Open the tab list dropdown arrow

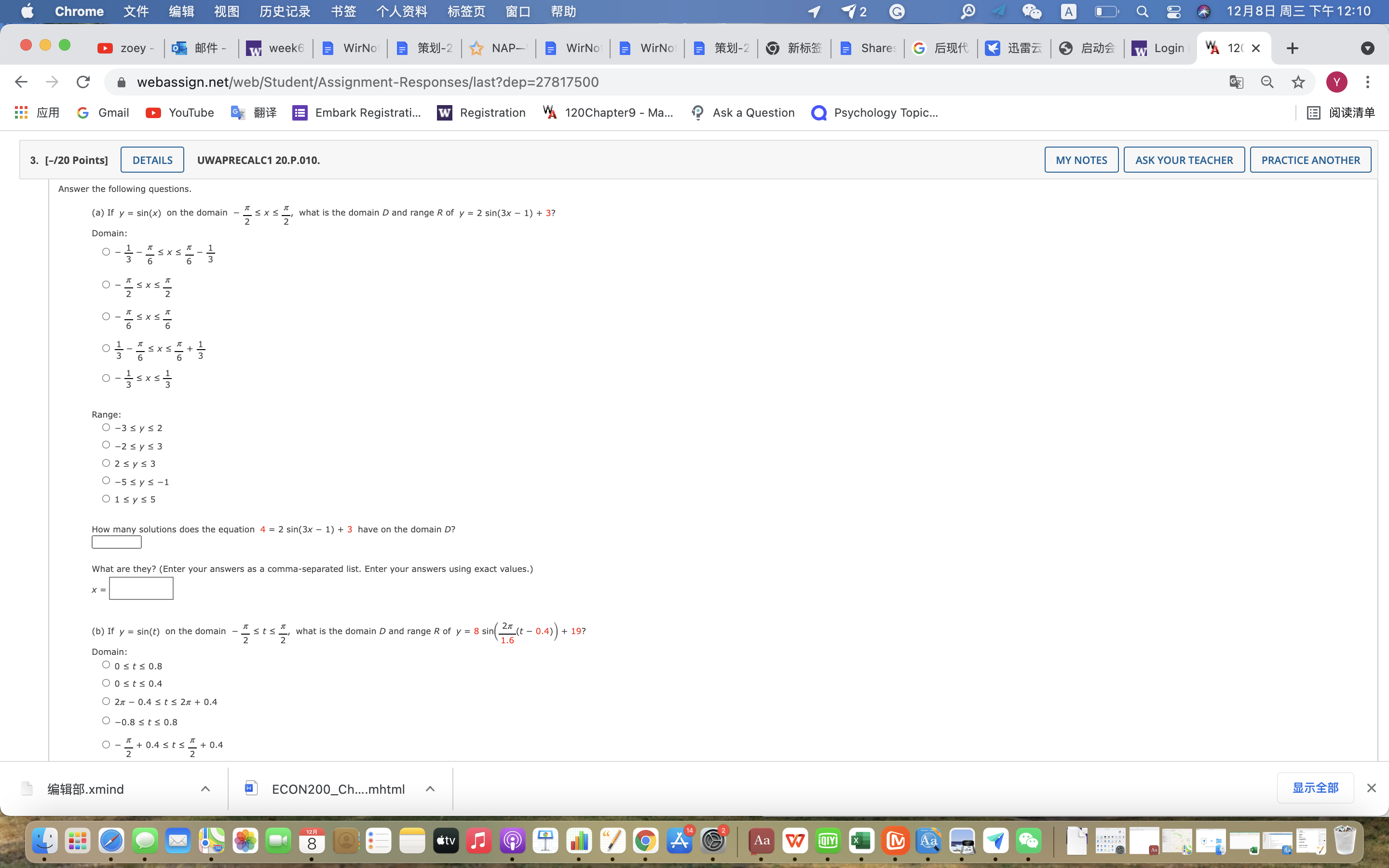coord(1368,48)
